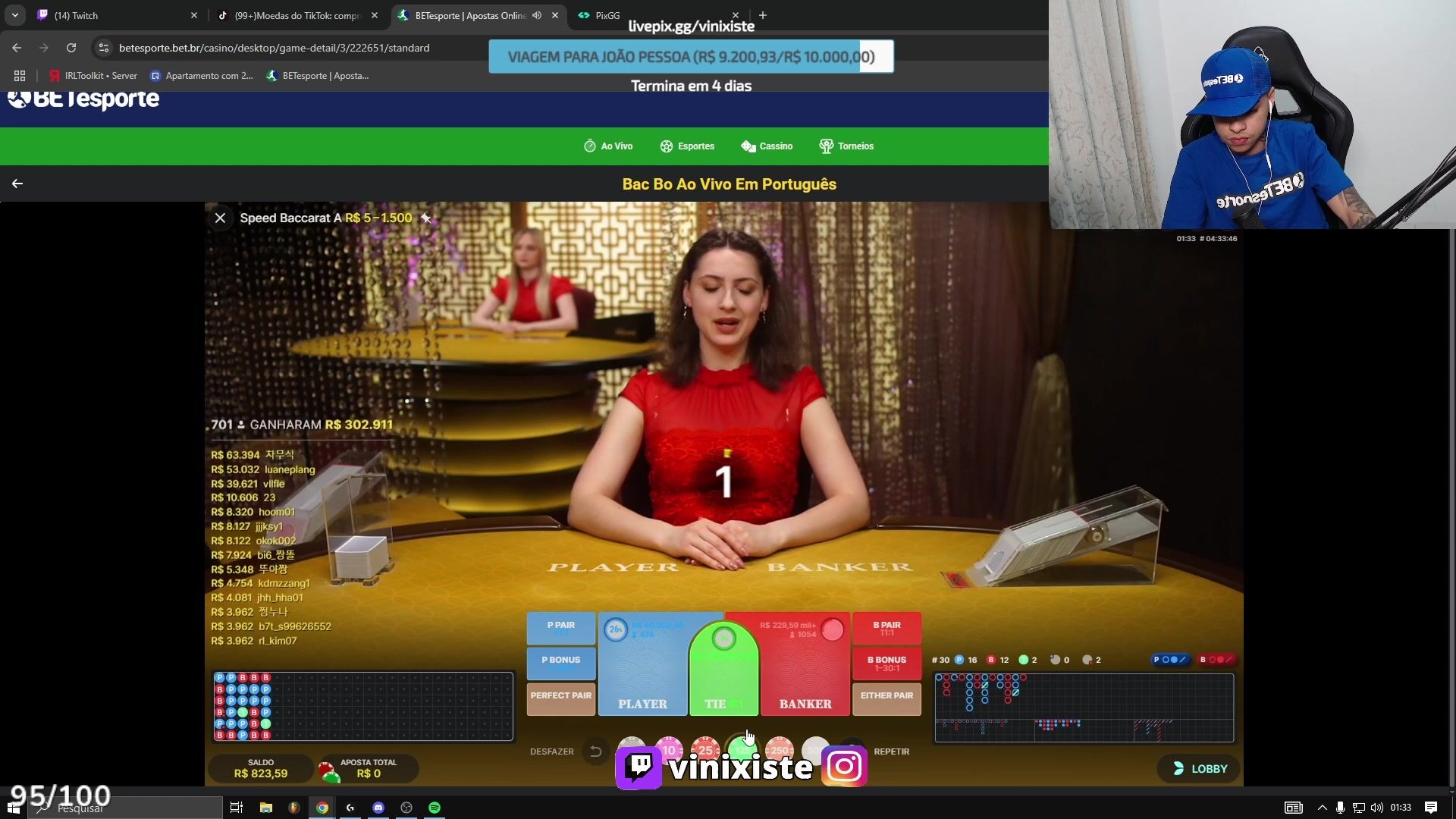This screenshot has width=1456, height=819.
Task: Click the favorite star next to table limits
Action: click(x=426, y=218)
